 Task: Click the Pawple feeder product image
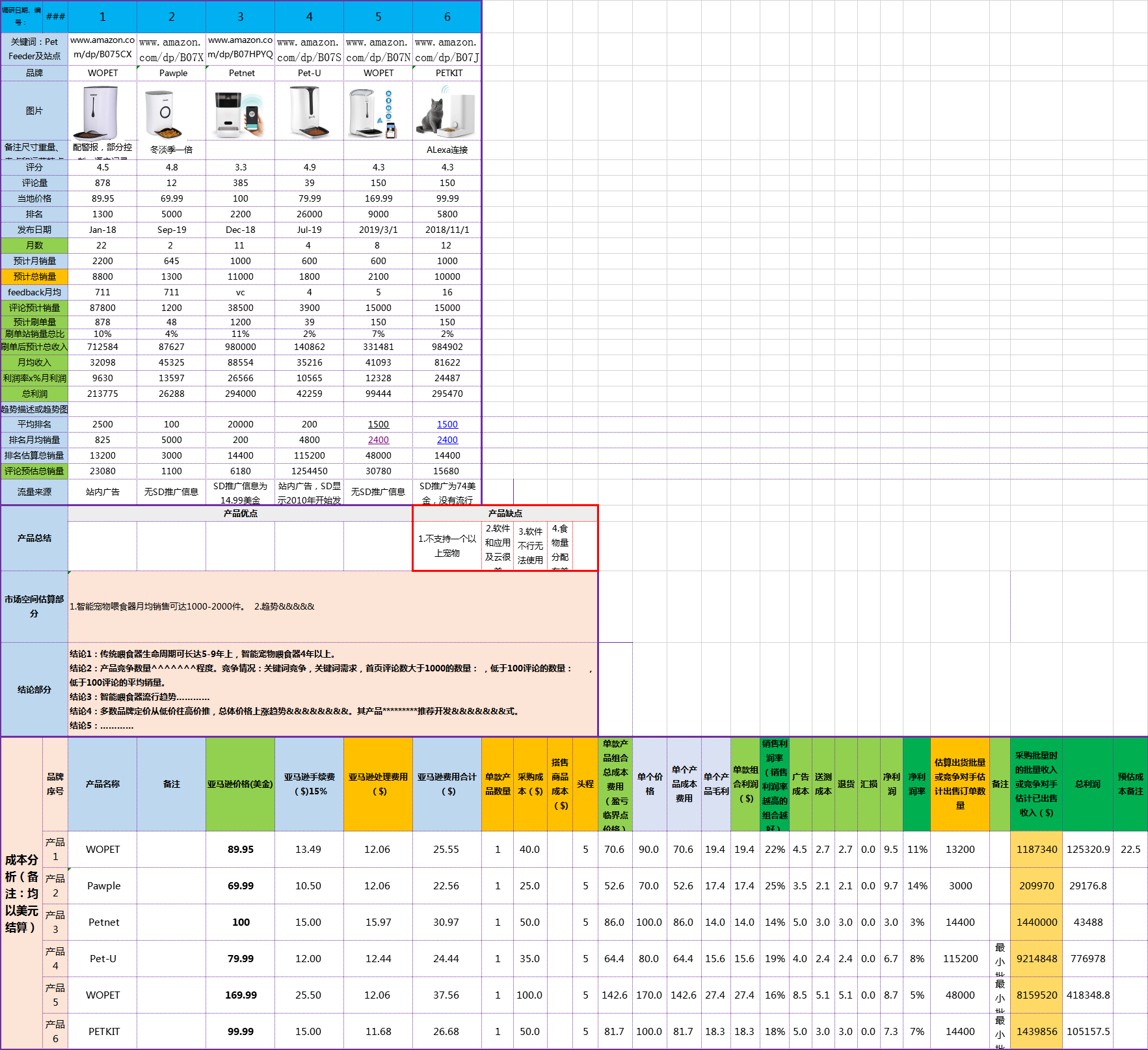[163, 114]
